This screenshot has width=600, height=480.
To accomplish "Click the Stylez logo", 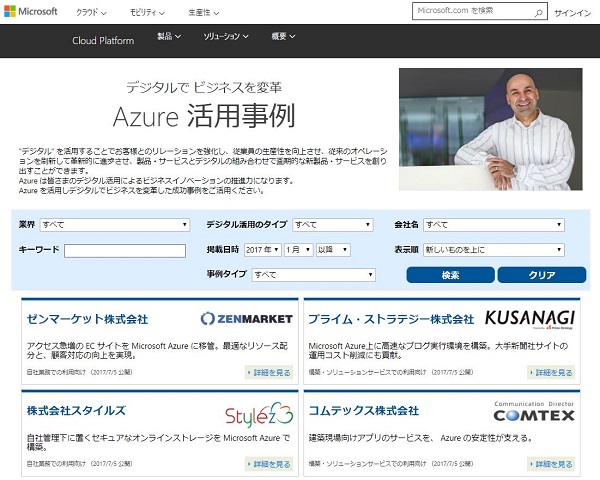I will click(259, 415).
